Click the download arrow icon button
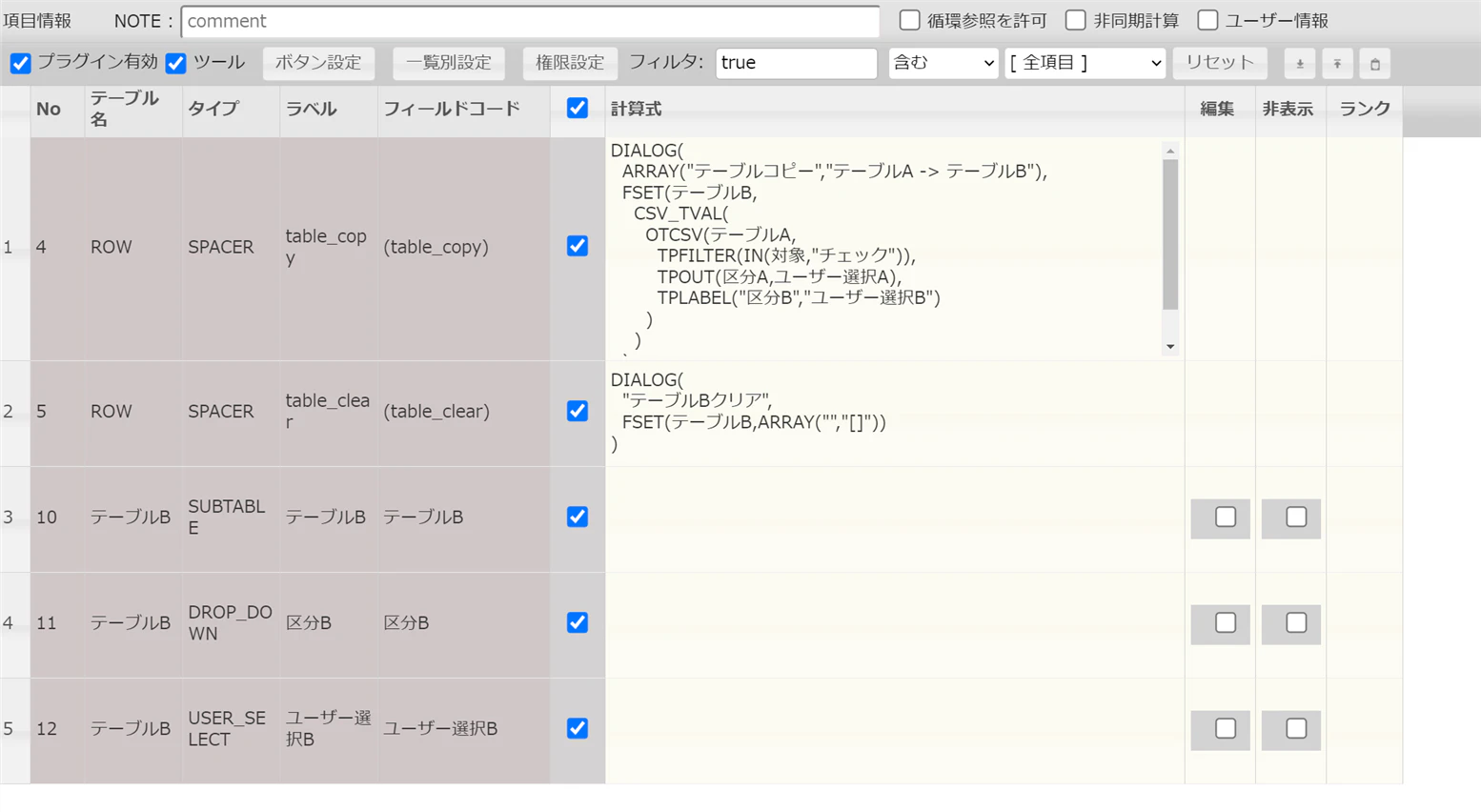 point(1300,64)
